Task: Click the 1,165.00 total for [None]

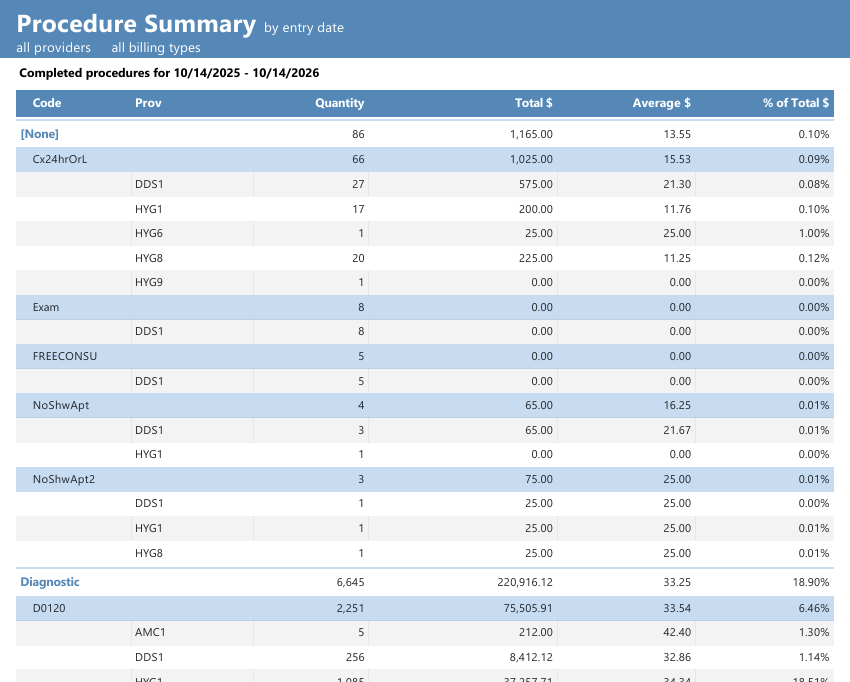Action: coord(531,134)
